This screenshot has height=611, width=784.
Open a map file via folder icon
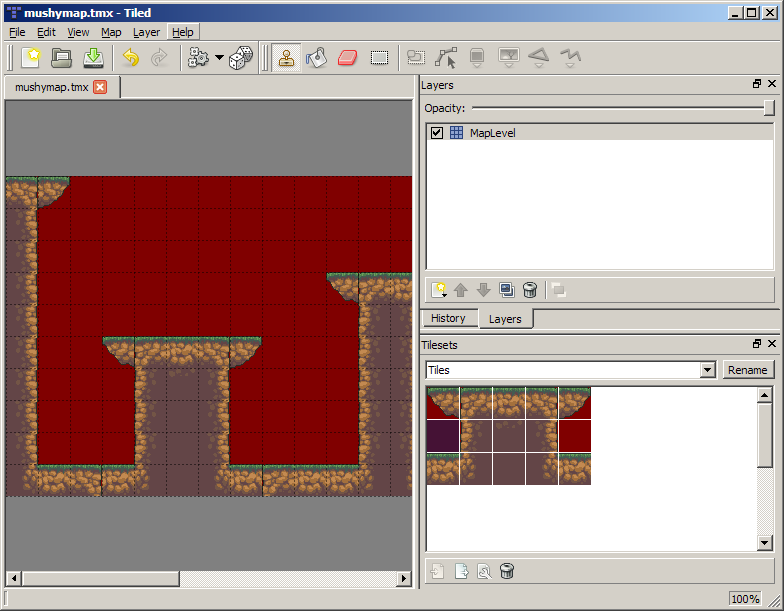[62, 58]
